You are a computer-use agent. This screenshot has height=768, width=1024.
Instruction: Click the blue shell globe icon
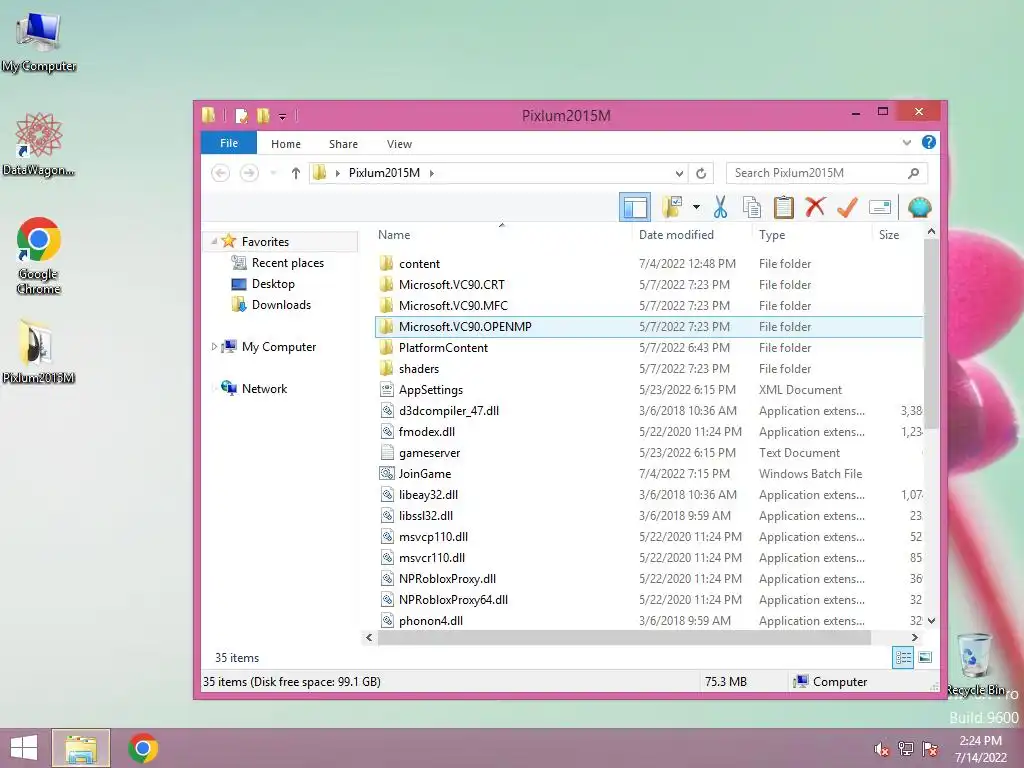click(x=920, y=208)
